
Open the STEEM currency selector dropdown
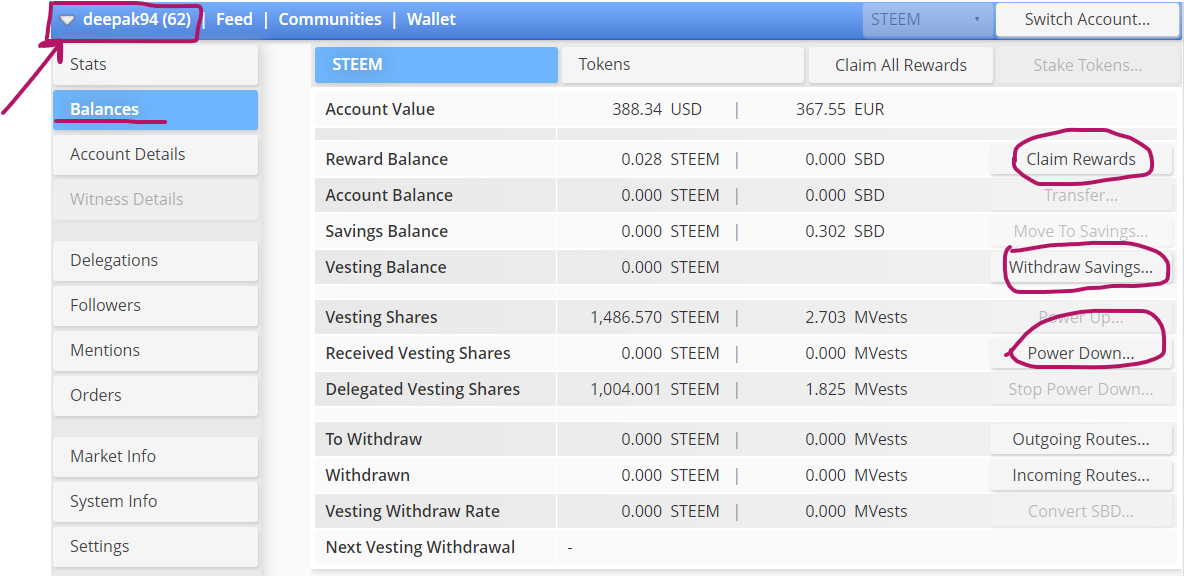click(926, 20)
